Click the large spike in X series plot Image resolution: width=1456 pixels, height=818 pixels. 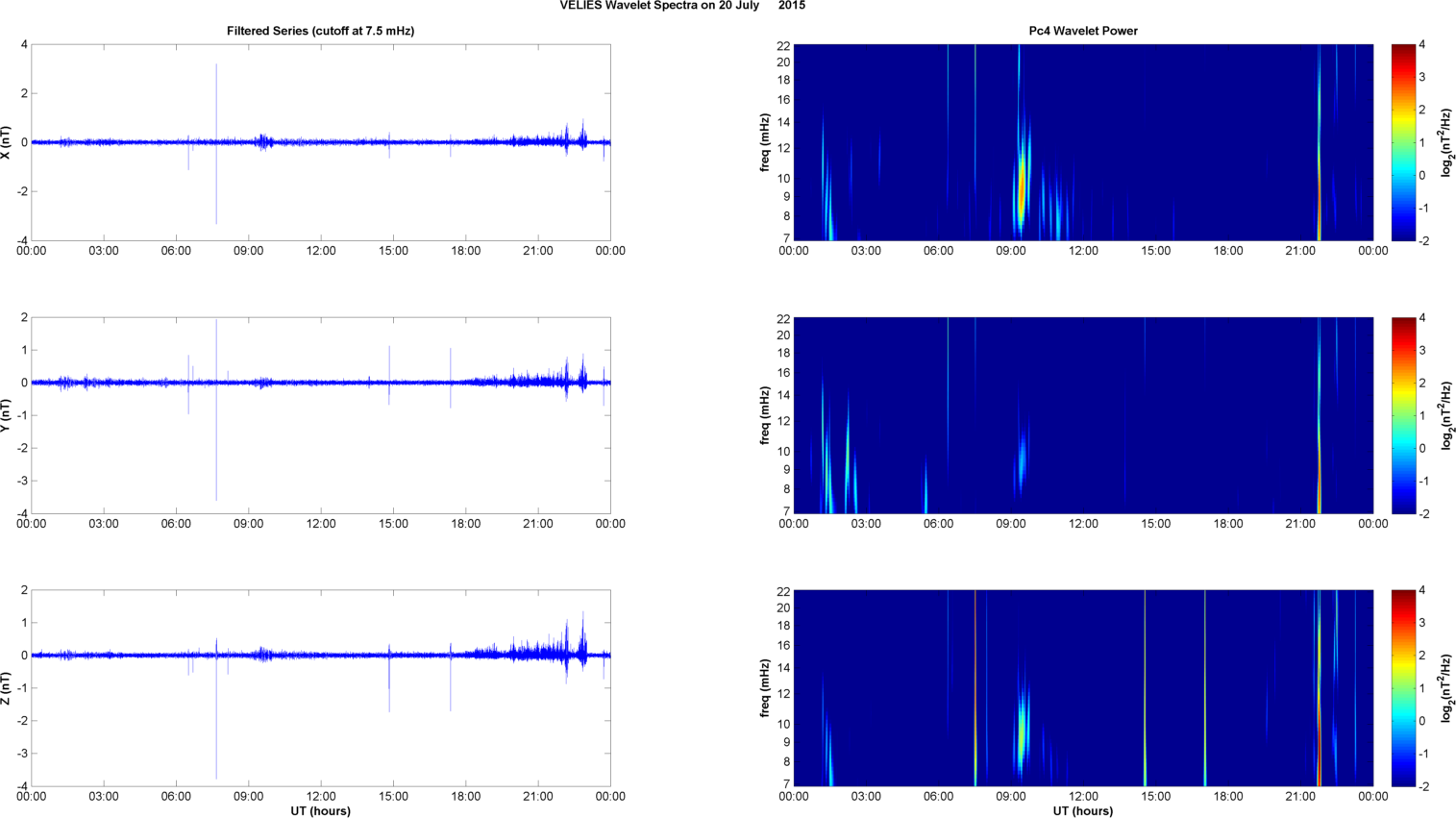point(216,143)
